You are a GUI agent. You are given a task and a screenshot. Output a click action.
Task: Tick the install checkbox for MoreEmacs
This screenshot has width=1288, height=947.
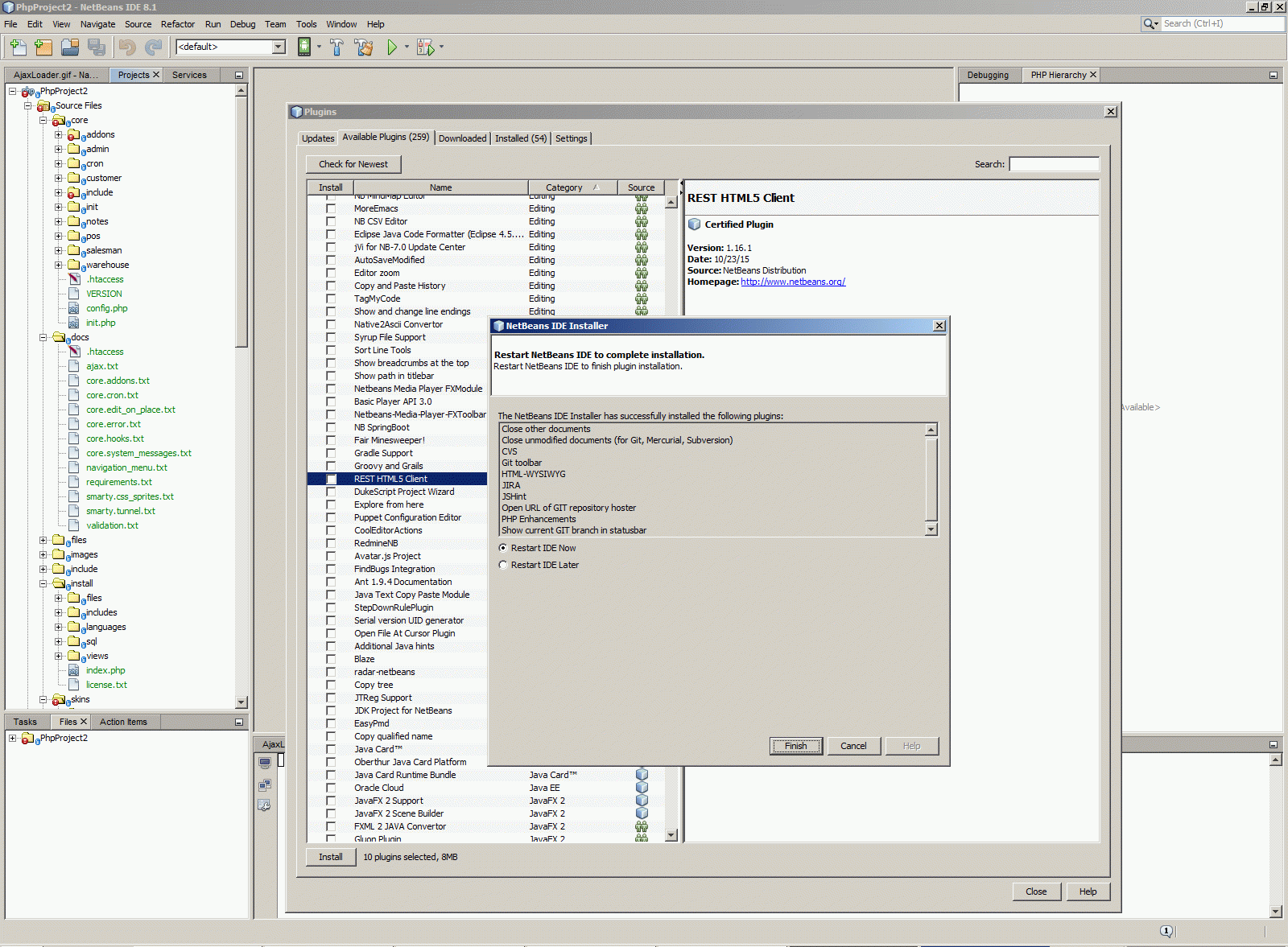[331, 208]
